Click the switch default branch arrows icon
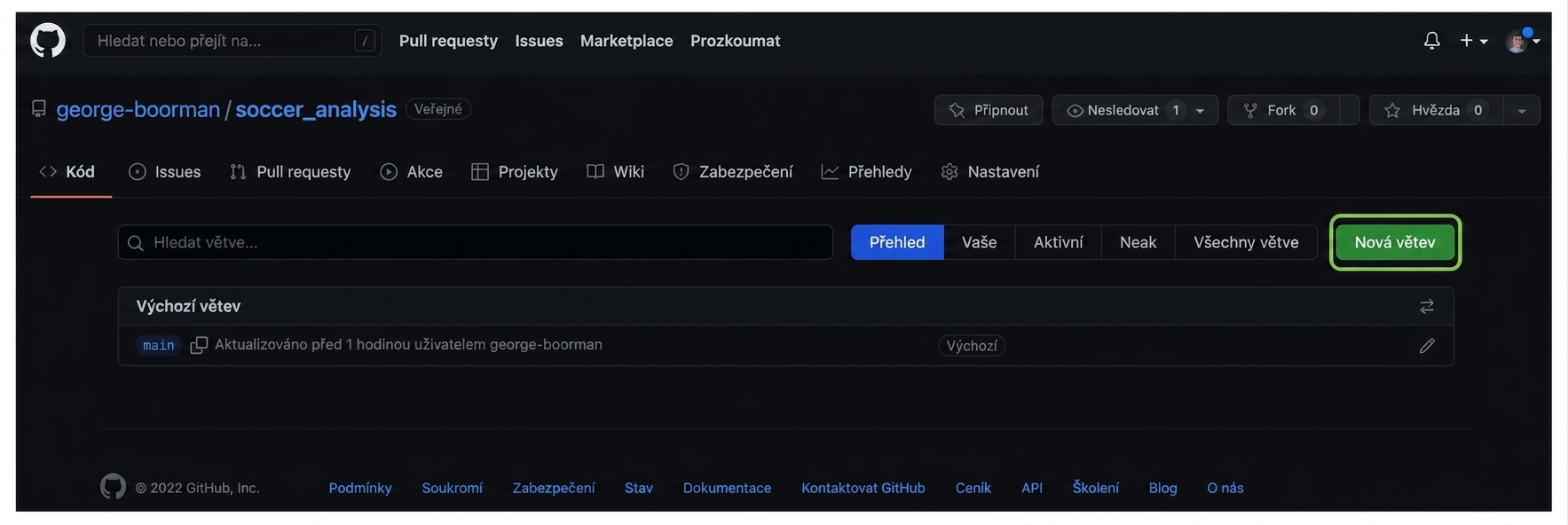Viewport: 1568px width, 525px height. point(1427,306)
